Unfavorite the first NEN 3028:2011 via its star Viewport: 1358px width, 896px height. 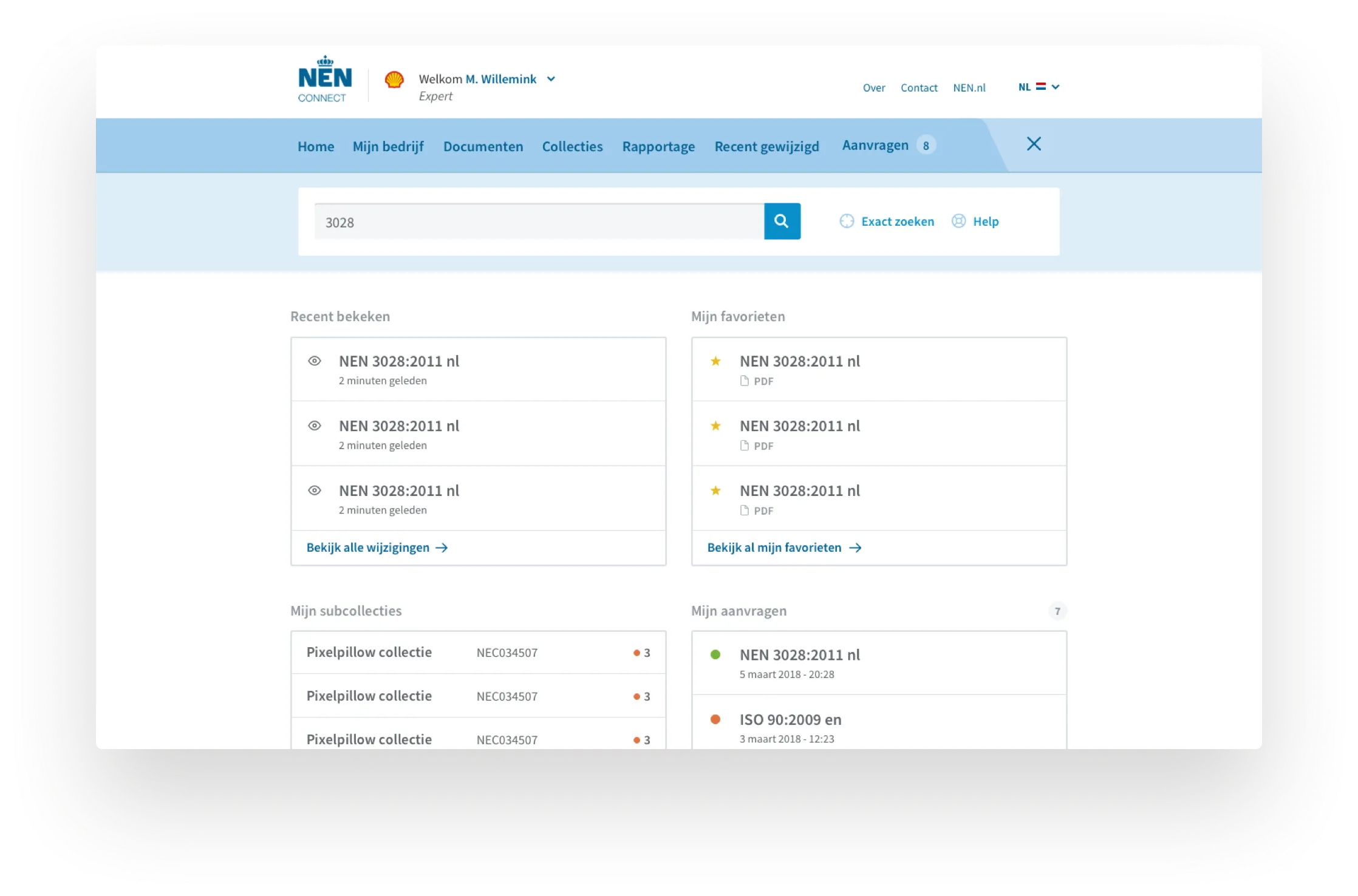pyautogui.click(x=716, y=361)
